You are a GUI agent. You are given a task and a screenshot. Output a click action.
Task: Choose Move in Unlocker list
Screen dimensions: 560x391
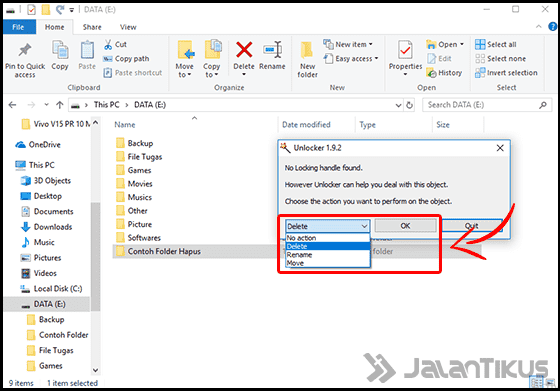tap(328, 263)
